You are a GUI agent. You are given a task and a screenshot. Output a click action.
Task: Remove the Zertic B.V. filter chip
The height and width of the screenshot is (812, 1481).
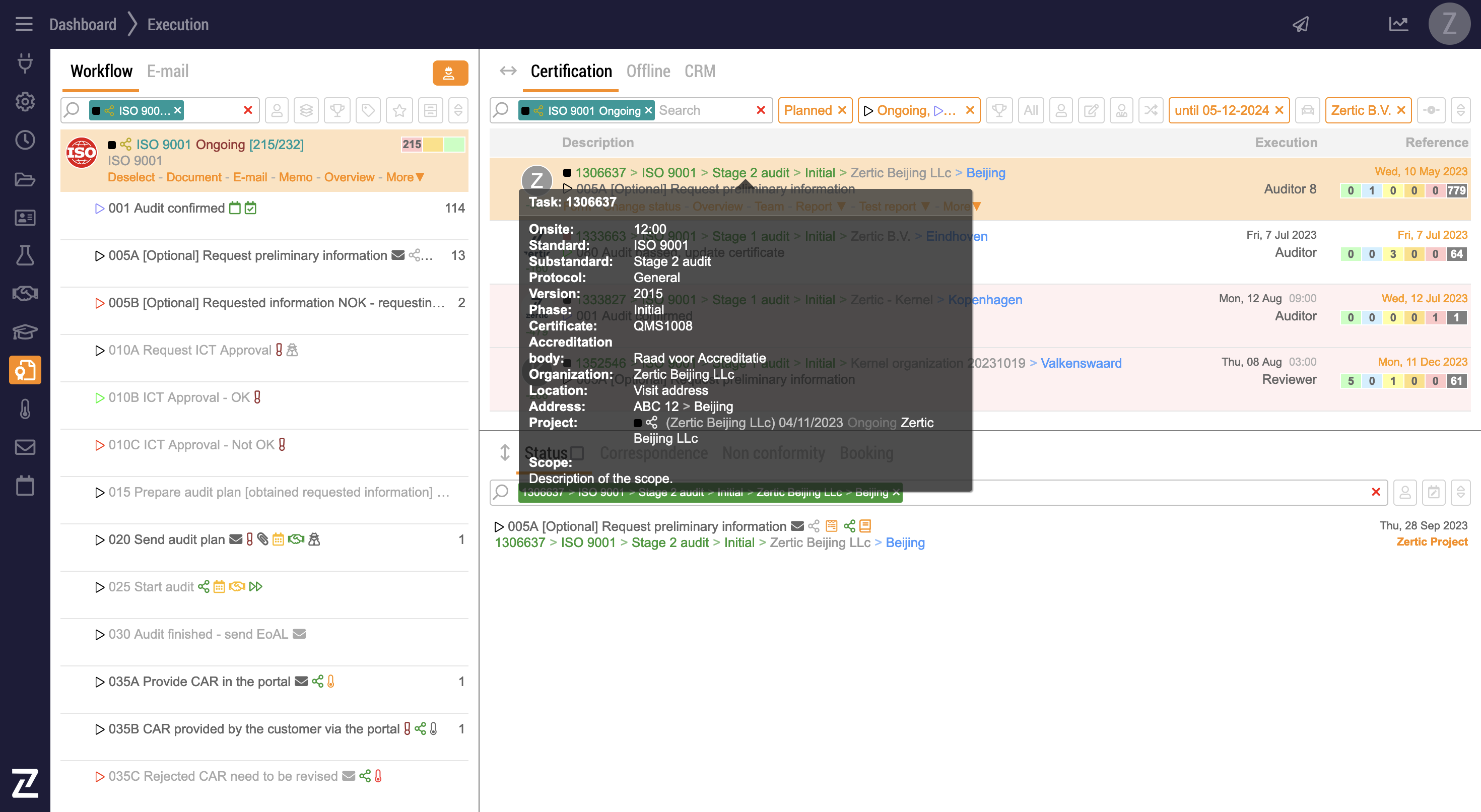point(1401,110)
